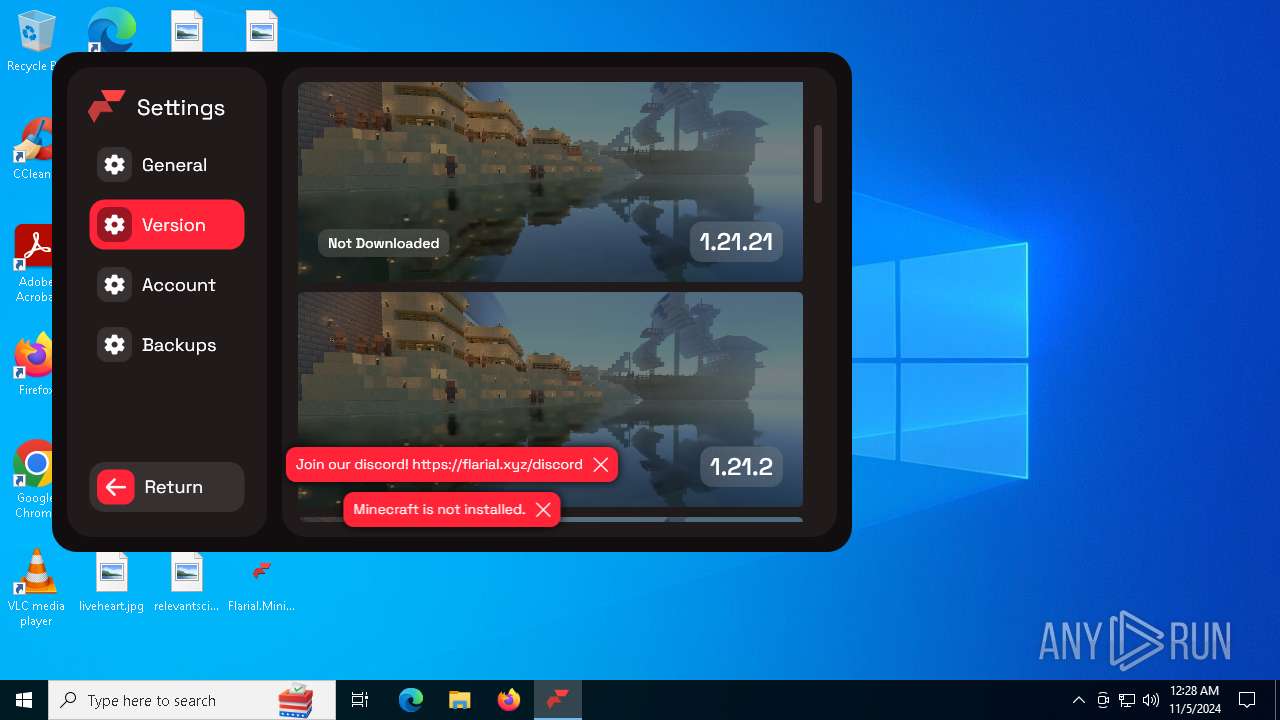1280x720 pixels.
Task: Select the relevantsci... desktop file
Action: (186, 582)
